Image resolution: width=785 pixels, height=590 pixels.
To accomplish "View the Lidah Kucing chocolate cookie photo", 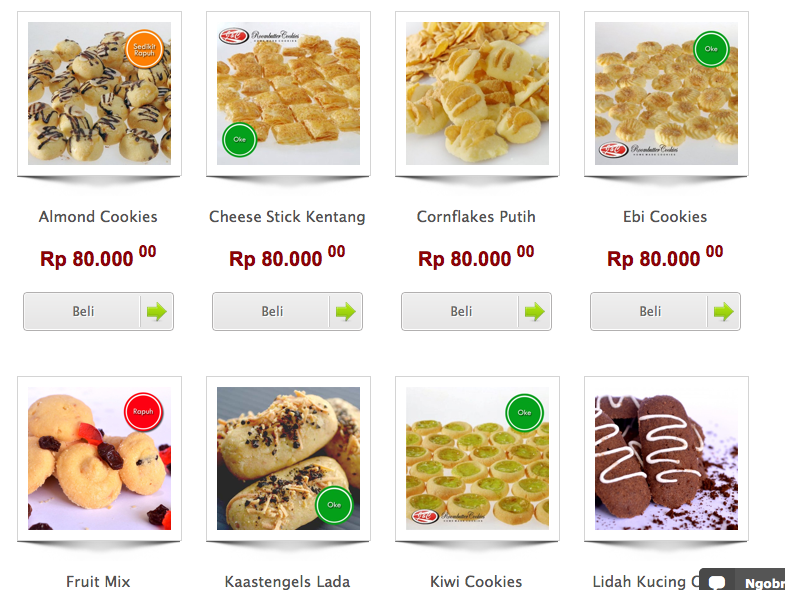I will 666,458.
